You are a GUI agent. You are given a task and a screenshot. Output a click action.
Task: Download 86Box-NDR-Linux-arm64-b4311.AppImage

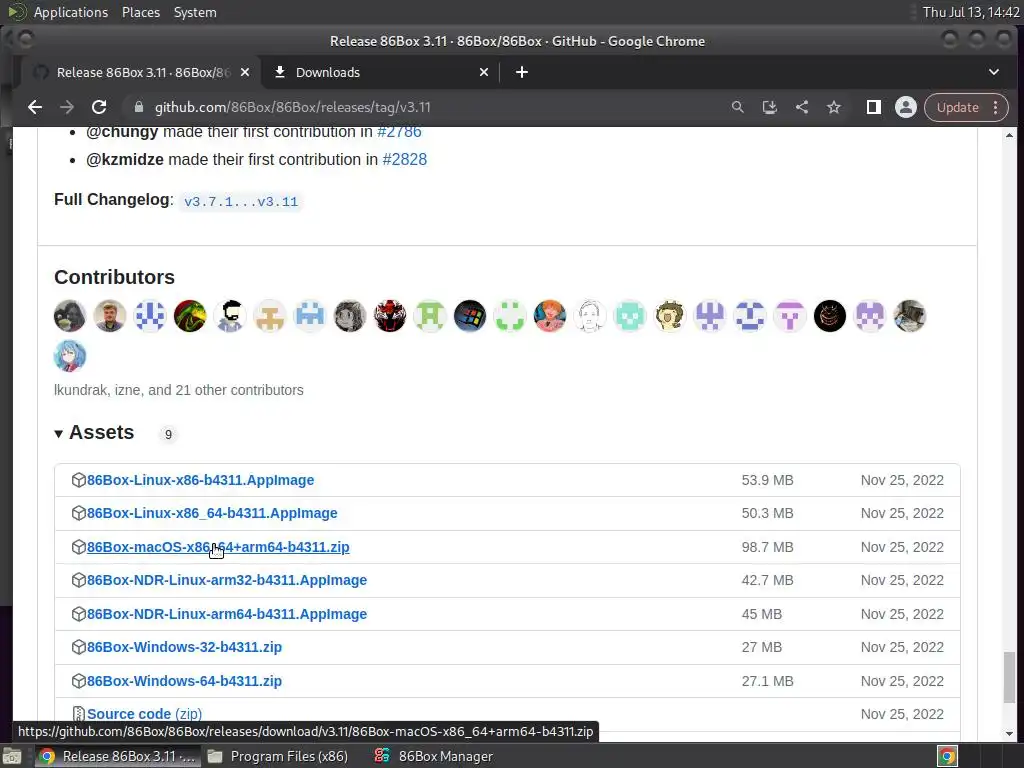point(227,615)
